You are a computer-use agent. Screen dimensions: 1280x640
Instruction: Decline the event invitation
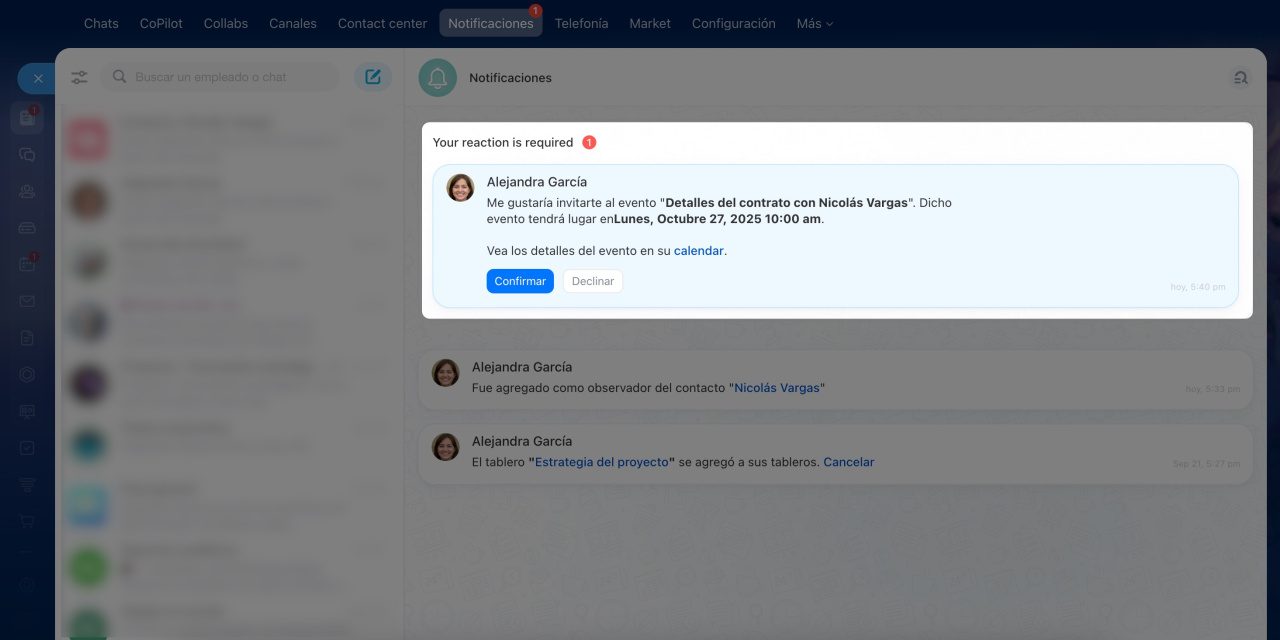click(x=592, y=281)
